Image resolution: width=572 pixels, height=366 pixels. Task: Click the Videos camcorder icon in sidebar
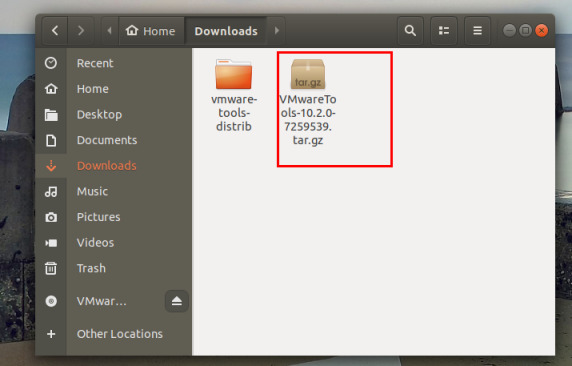pos(51,243)
